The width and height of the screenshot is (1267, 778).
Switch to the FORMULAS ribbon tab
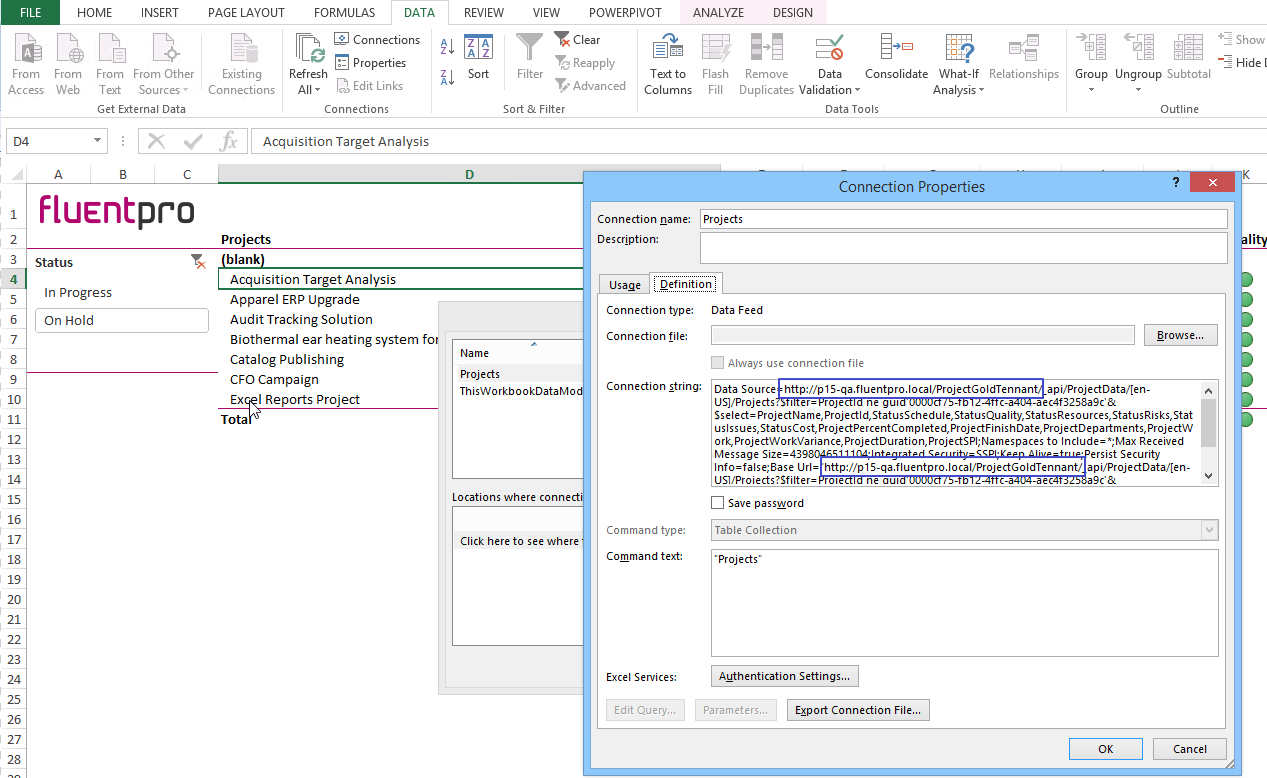coord(344,12)
